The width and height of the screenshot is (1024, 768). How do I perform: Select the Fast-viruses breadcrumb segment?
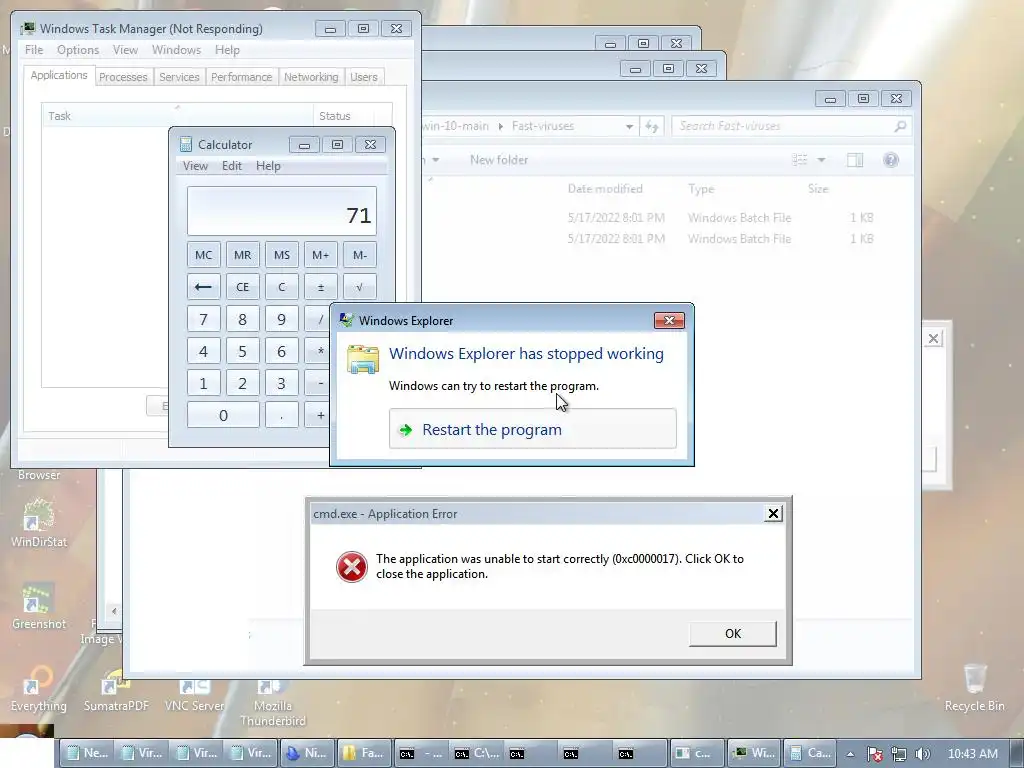pos(543,126)
